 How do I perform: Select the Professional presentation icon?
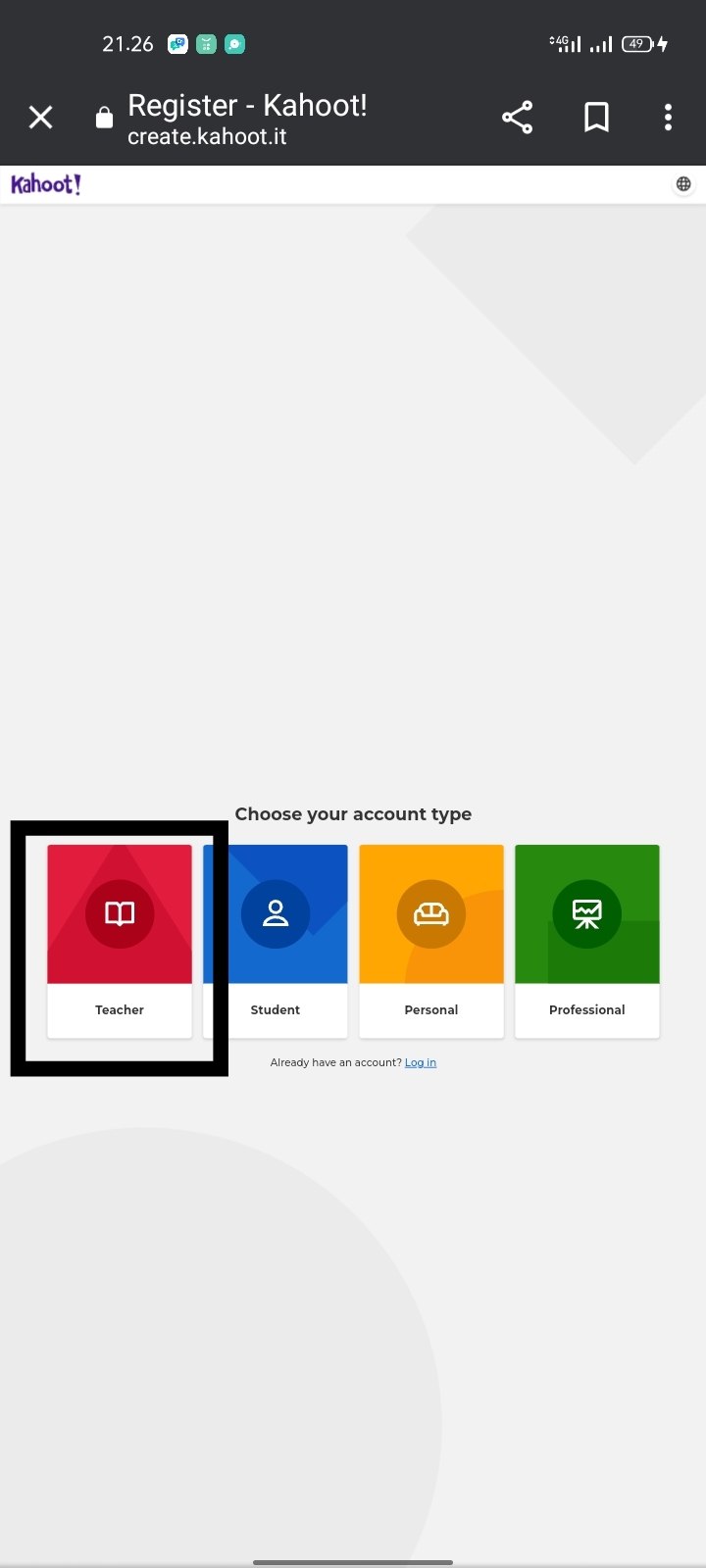tap(587, 913)
